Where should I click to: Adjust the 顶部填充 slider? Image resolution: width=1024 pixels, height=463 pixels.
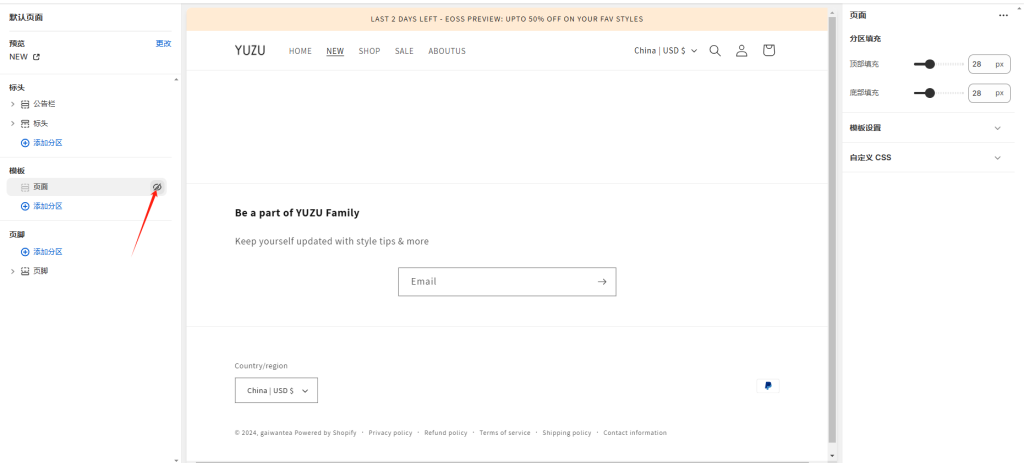pos(938,64)
